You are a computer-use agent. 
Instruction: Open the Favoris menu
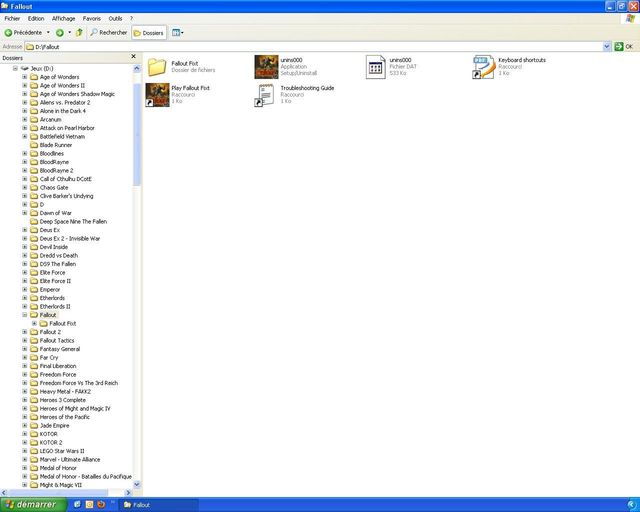91,18
